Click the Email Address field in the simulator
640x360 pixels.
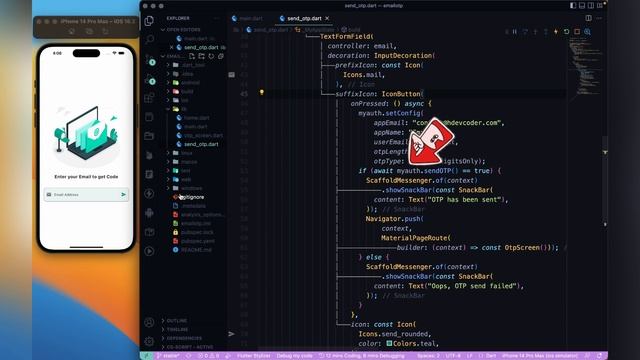click(x=86, y=195)
